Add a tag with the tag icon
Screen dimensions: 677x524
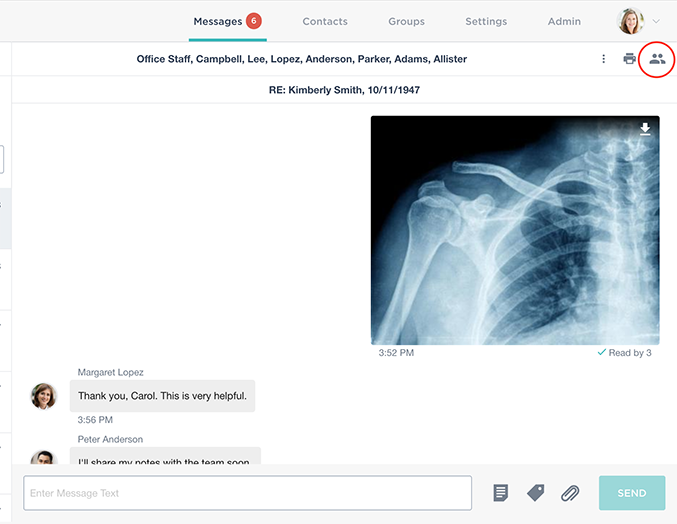tap(535, 493)
